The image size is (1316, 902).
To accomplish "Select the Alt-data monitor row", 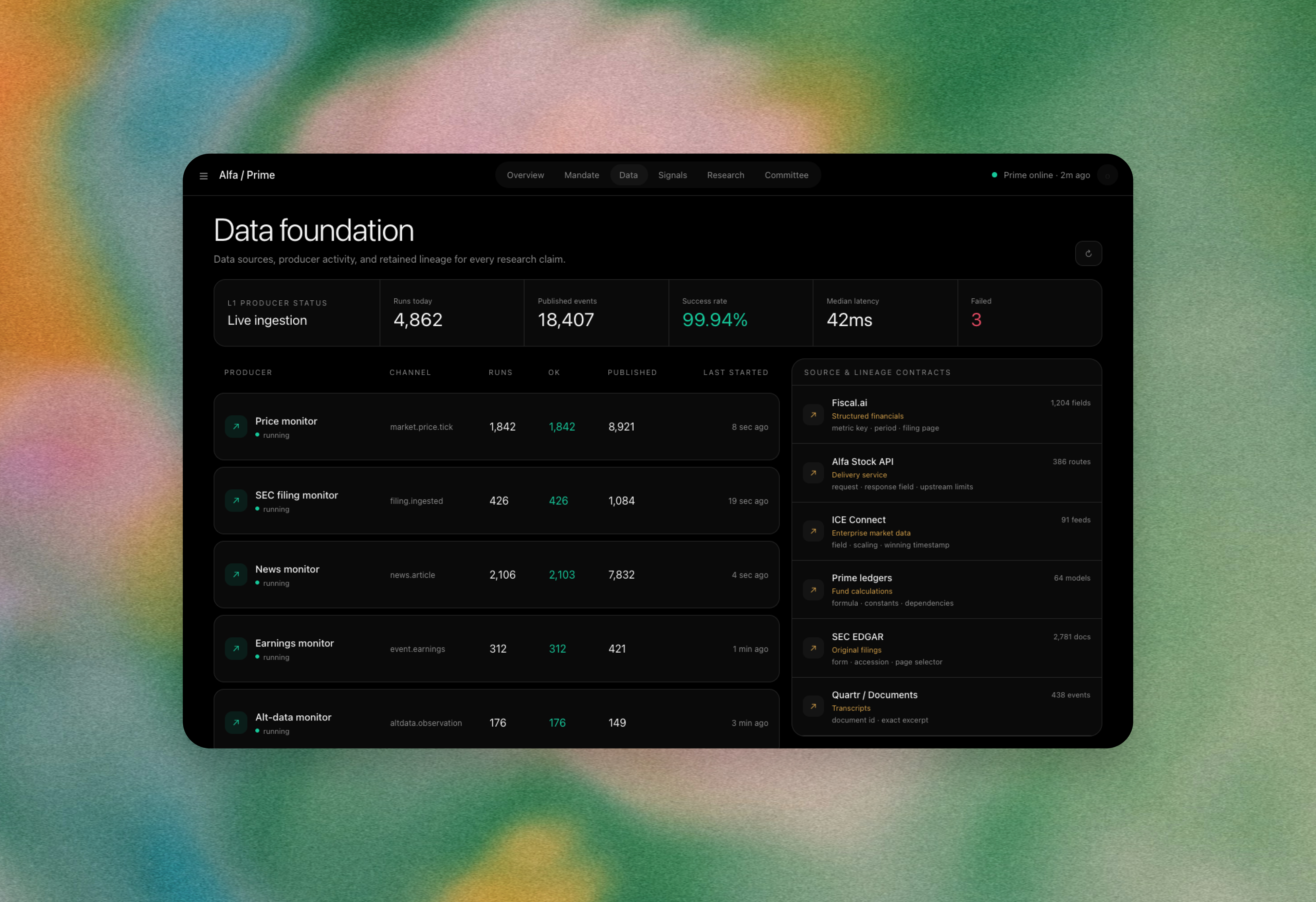I will (496, 719).
